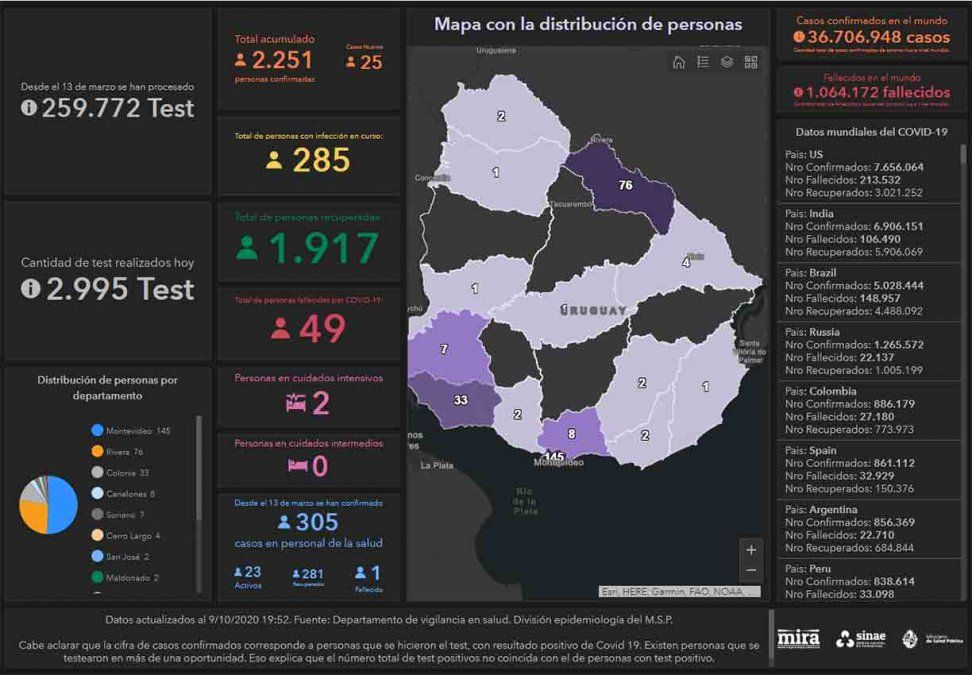This screenshot has height=675, width=972.
Task: Open the basemap gallery grid icon
Action: pyautogui.click(x=751, y=62)
